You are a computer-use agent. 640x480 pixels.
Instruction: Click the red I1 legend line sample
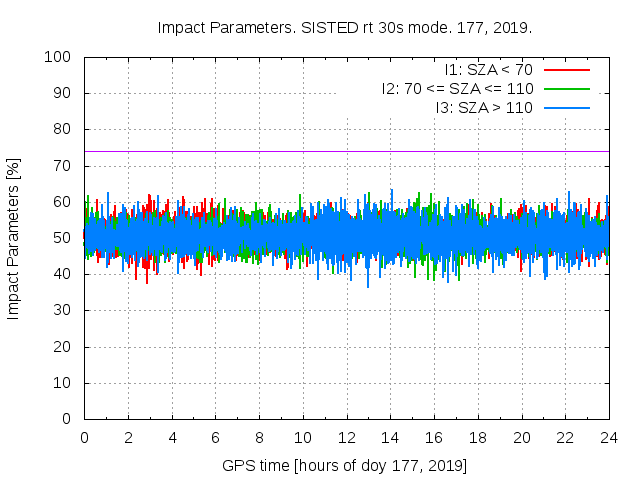(566, 69)
